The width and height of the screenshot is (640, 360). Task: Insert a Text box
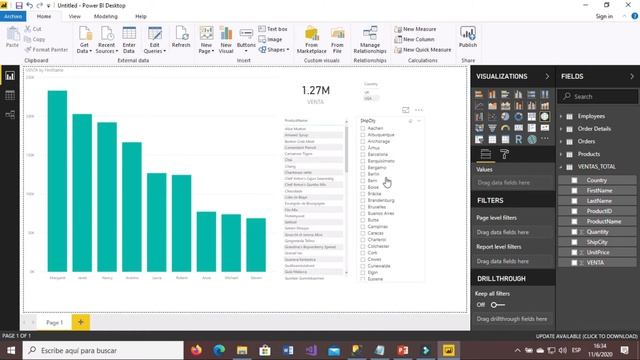coord(273,29)
